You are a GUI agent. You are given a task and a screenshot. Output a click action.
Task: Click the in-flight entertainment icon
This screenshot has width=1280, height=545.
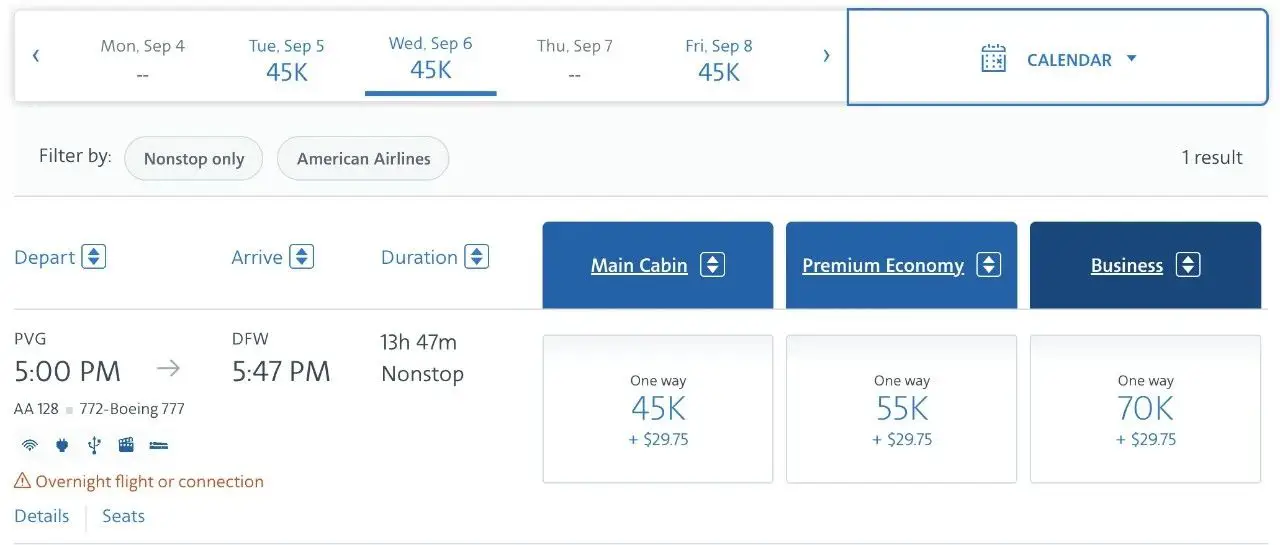[126, 445]
